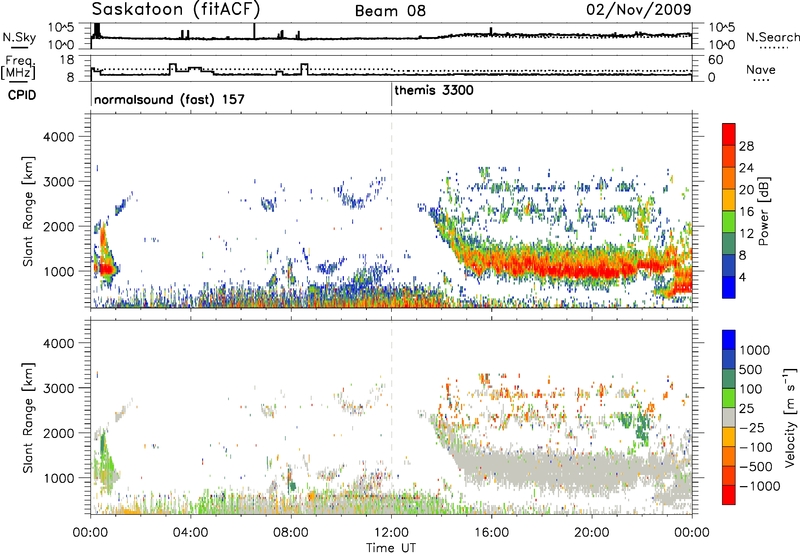This screenshot has width=800, height=554.
Task: Click the '08:00' time axis label
Action: click(291, 533)
